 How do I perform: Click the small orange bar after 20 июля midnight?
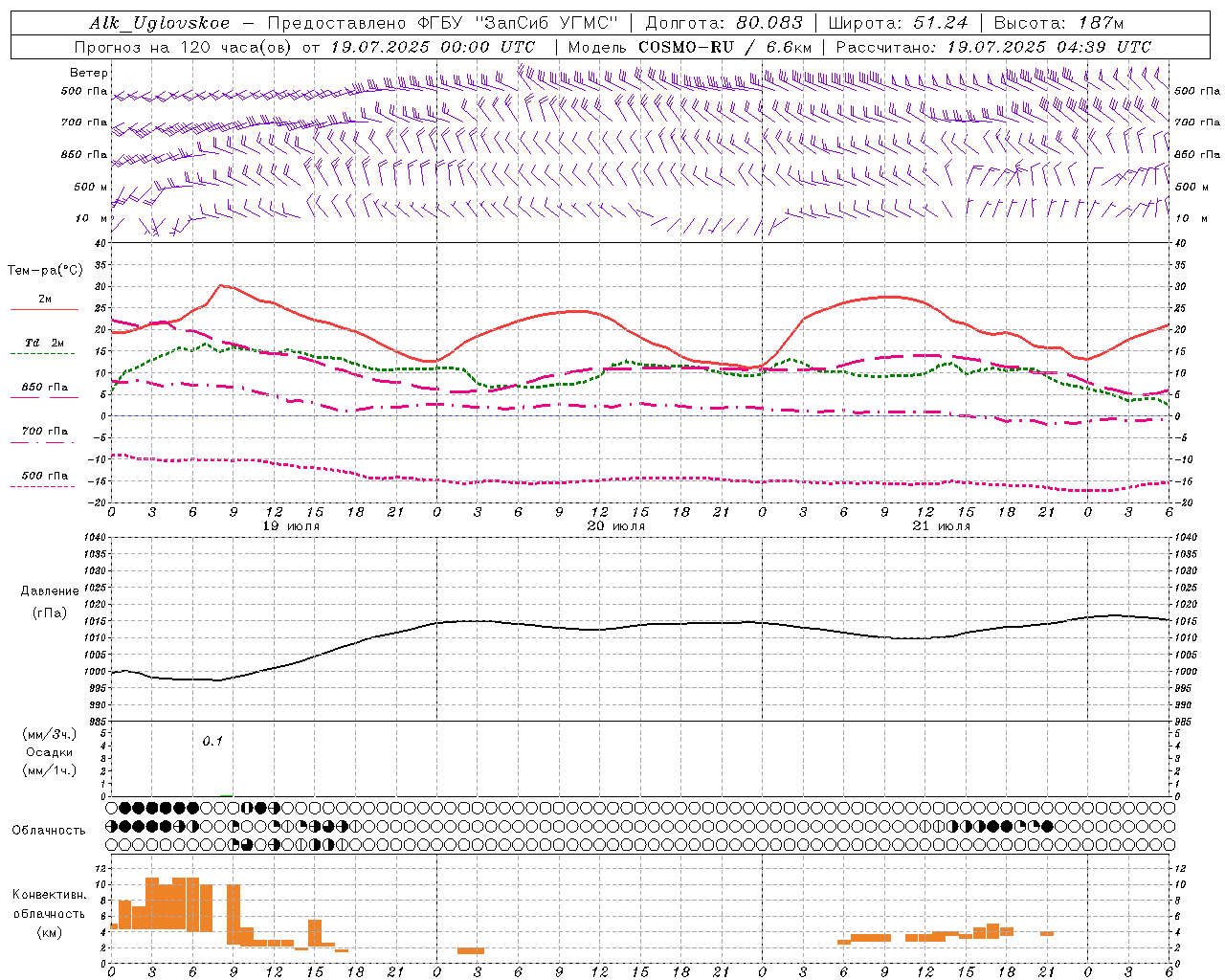pos(471,950)
